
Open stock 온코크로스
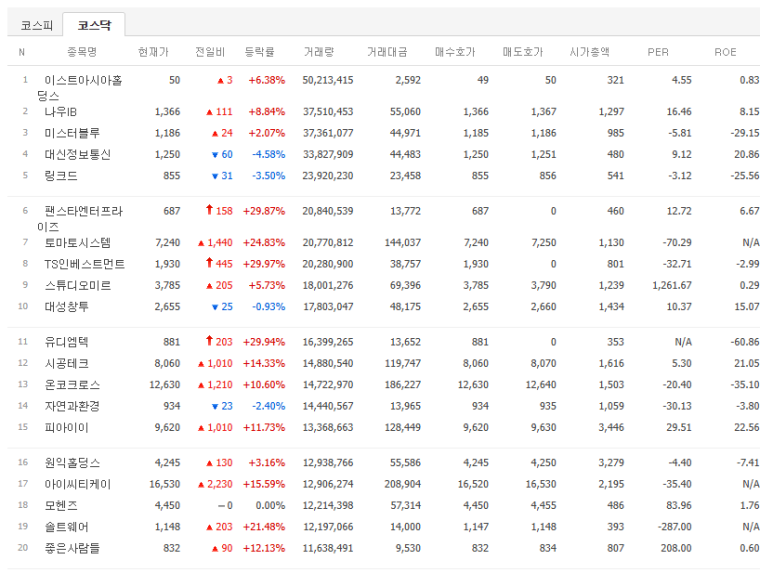(72, 385)
